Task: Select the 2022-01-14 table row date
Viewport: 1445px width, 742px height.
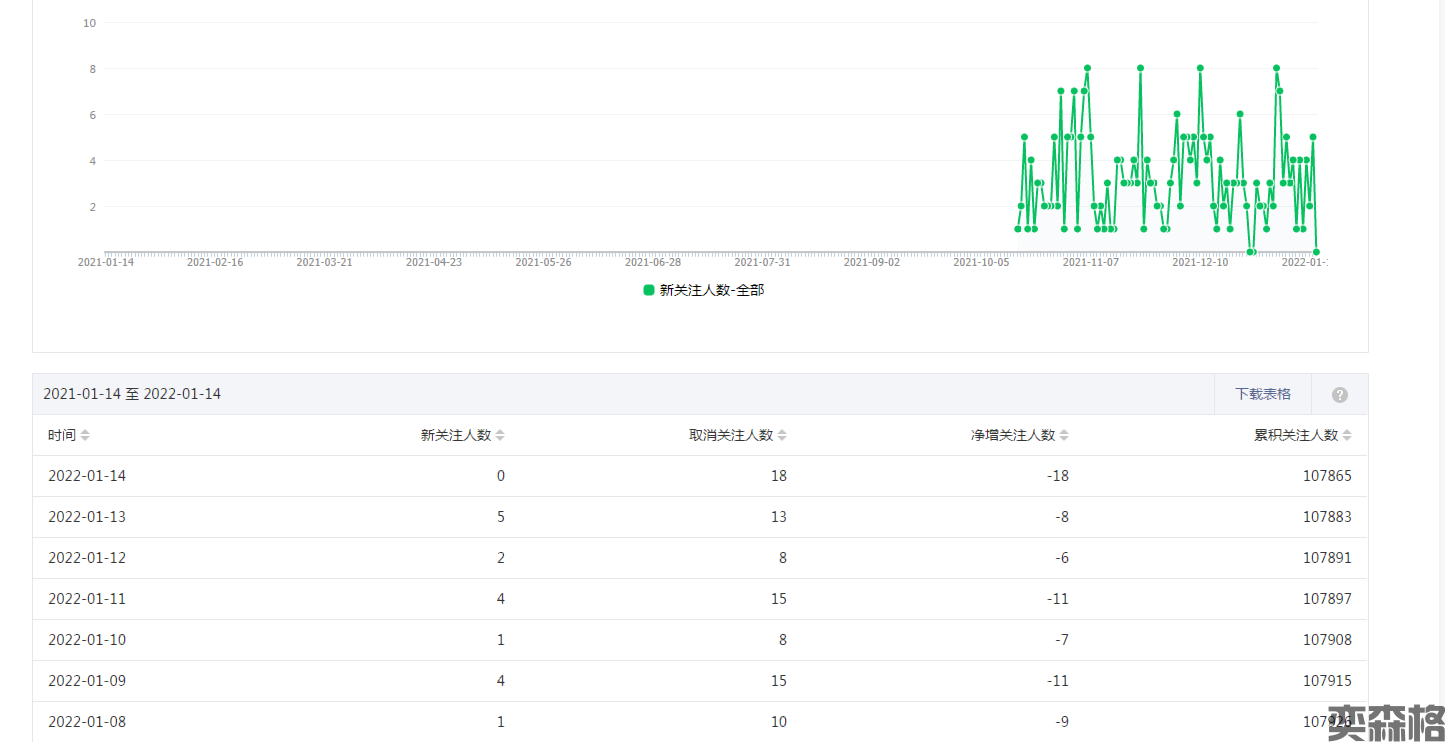Action: click(x=87, y=476)
